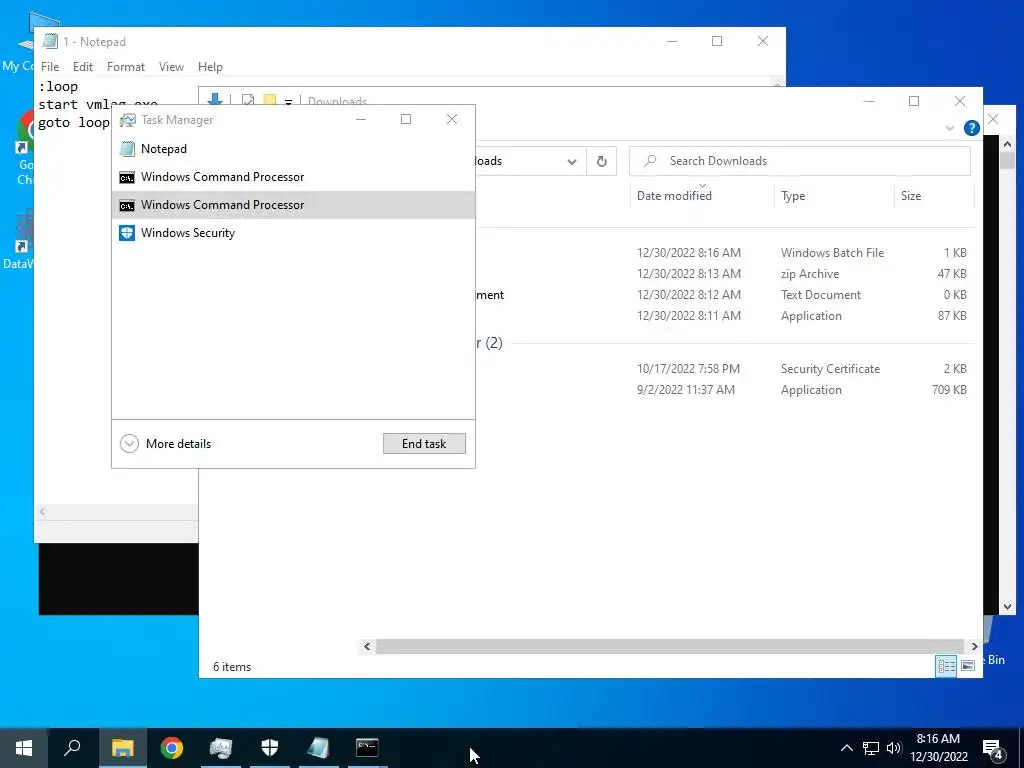Viewport: 1024px width, 768px height.
Task: Click the Notepad app icon in Task Manager
Action: click(x=127, y=149)
